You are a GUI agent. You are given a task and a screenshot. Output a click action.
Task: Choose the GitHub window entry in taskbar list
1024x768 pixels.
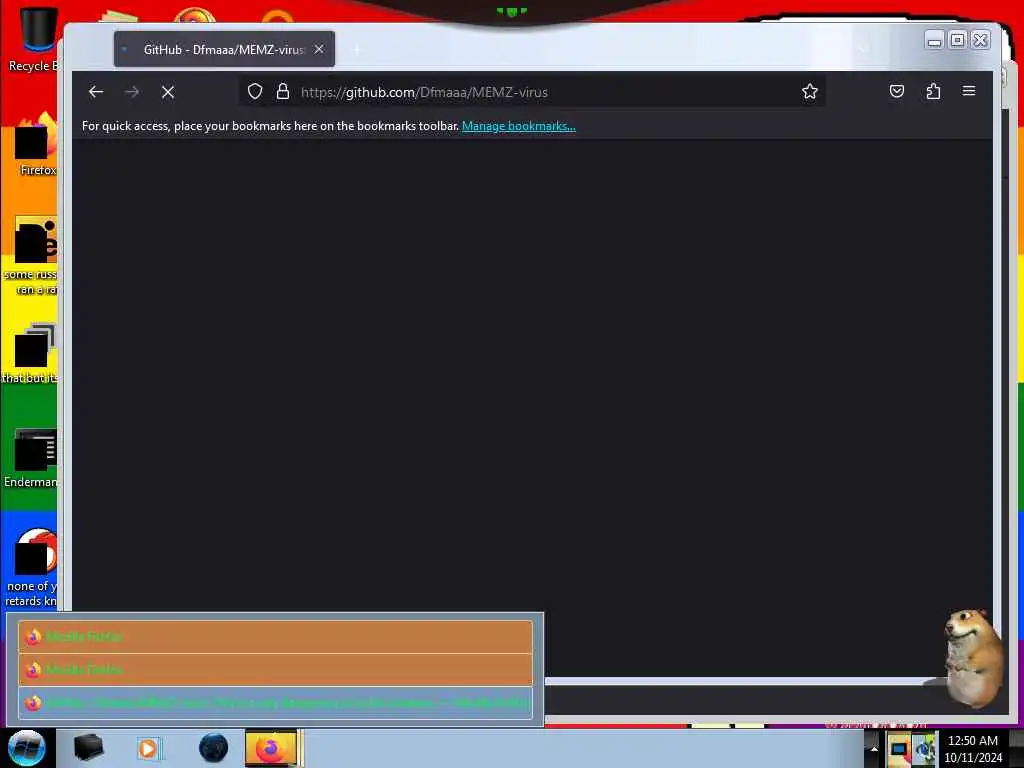(276, 703)
